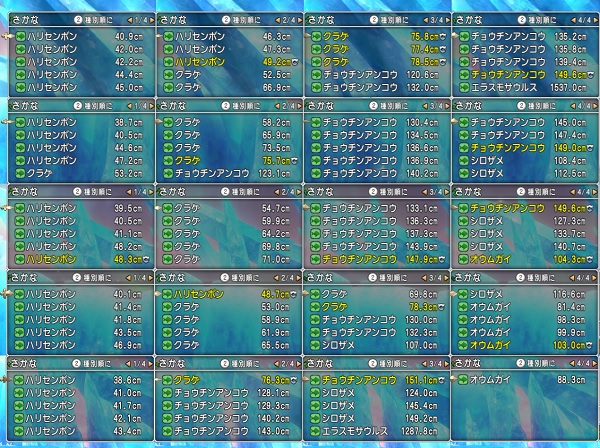Click the クラゲ 66.9cm row
This screenshot has height=448, width=600.
click(x=229, y=88)
